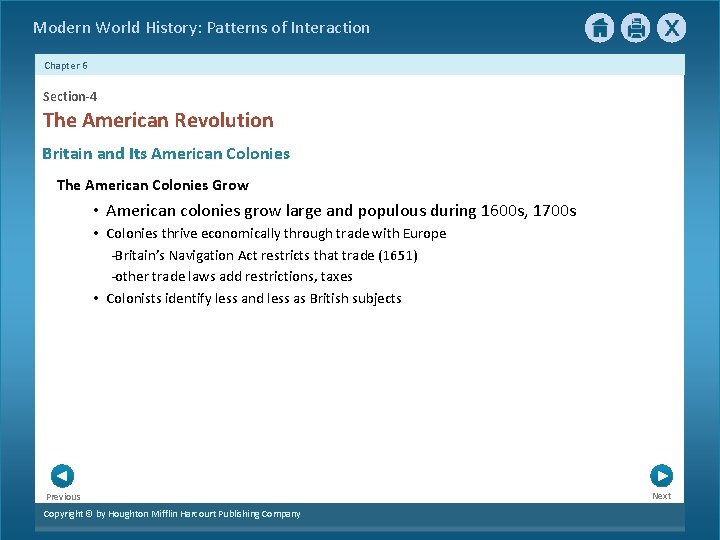Click bullet about colonies growing large and populous
720x540 pixels.
point(341,211)
